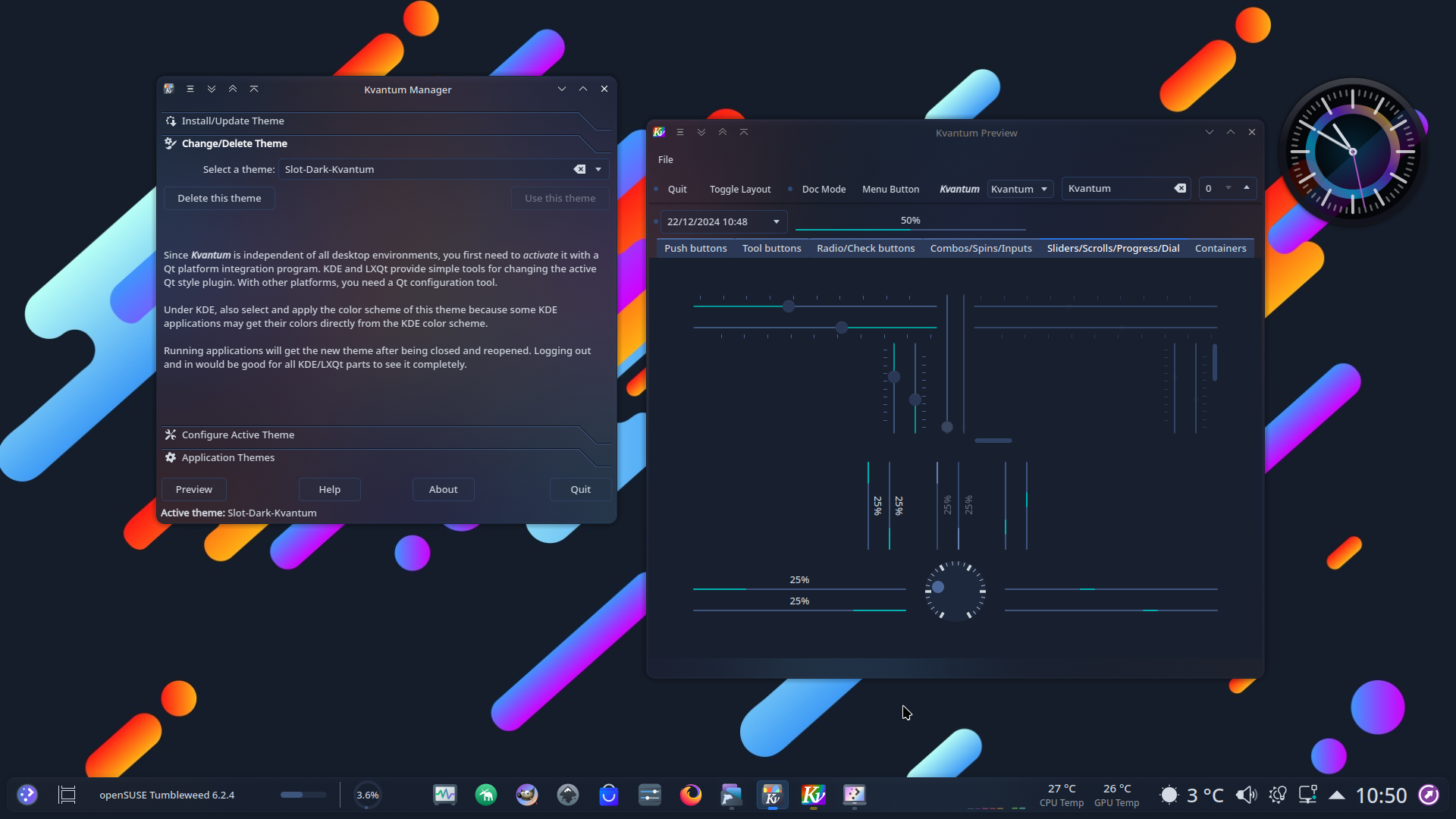Increase the spin box value in Preview
This screenshot has height=819, width=1456.
point(1247,187)
